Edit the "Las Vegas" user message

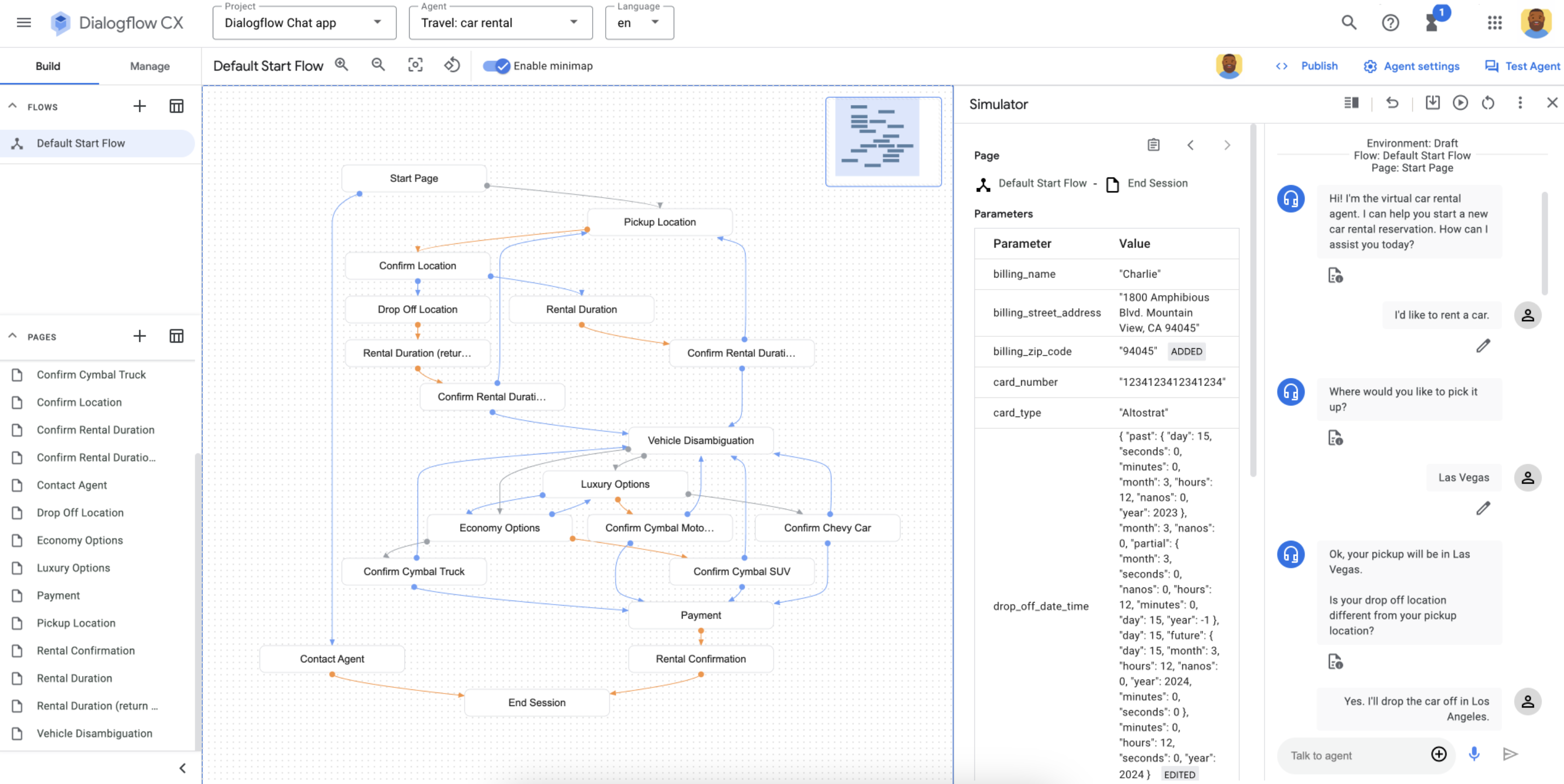1483,508
